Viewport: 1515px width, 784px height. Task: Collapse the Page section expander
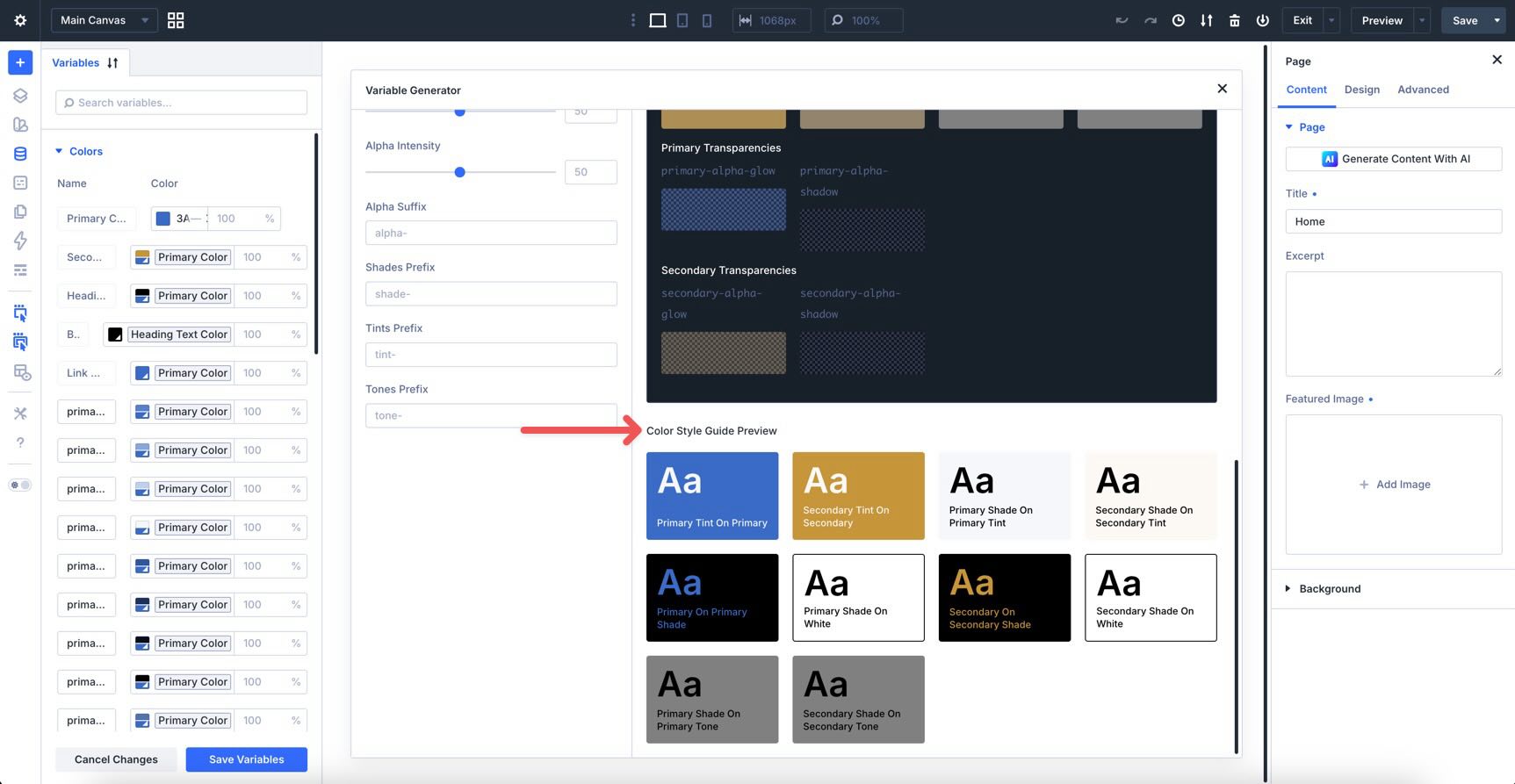1289,127
